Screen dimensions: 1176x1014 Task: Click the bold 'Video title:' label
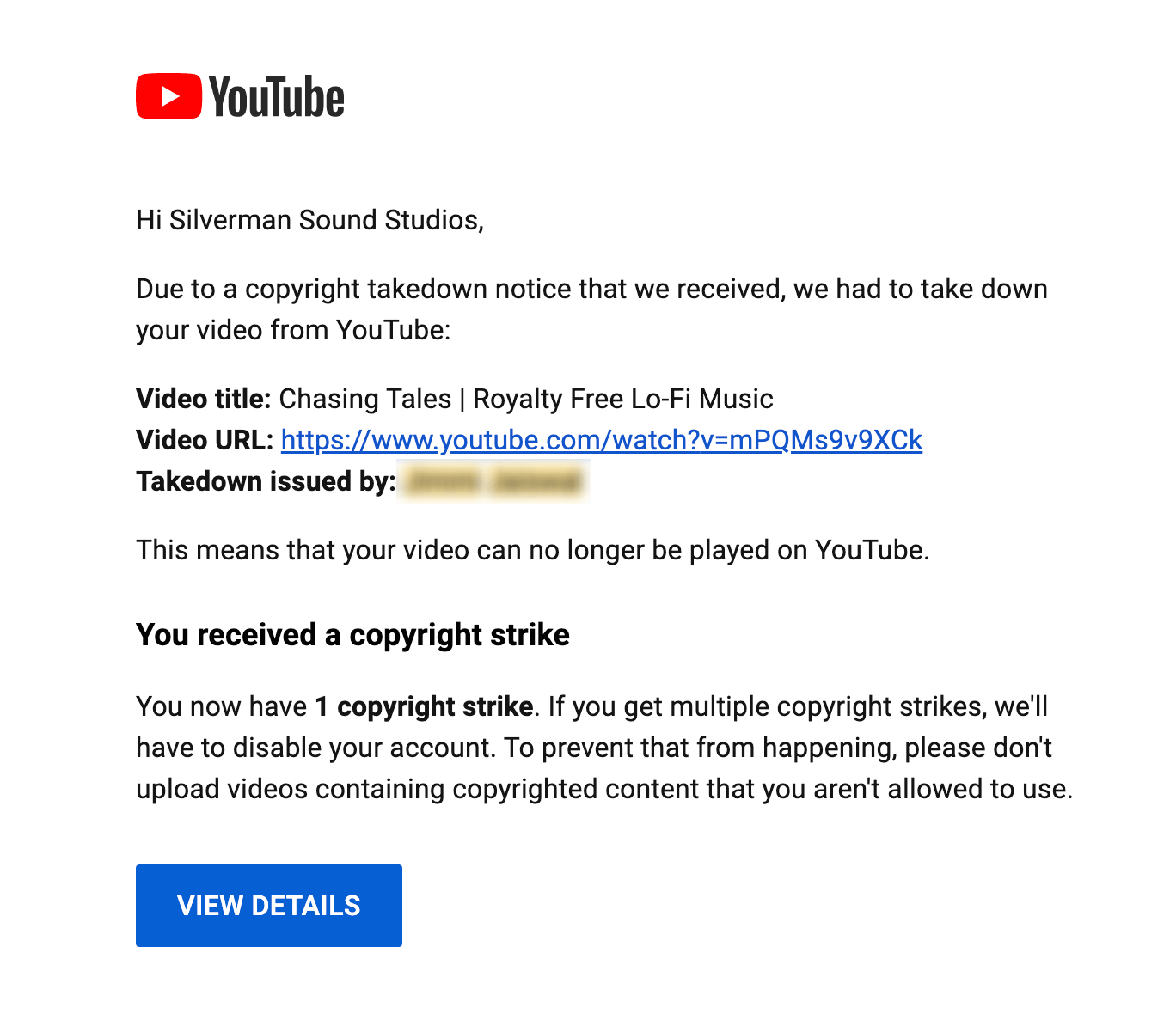[204, 399]
